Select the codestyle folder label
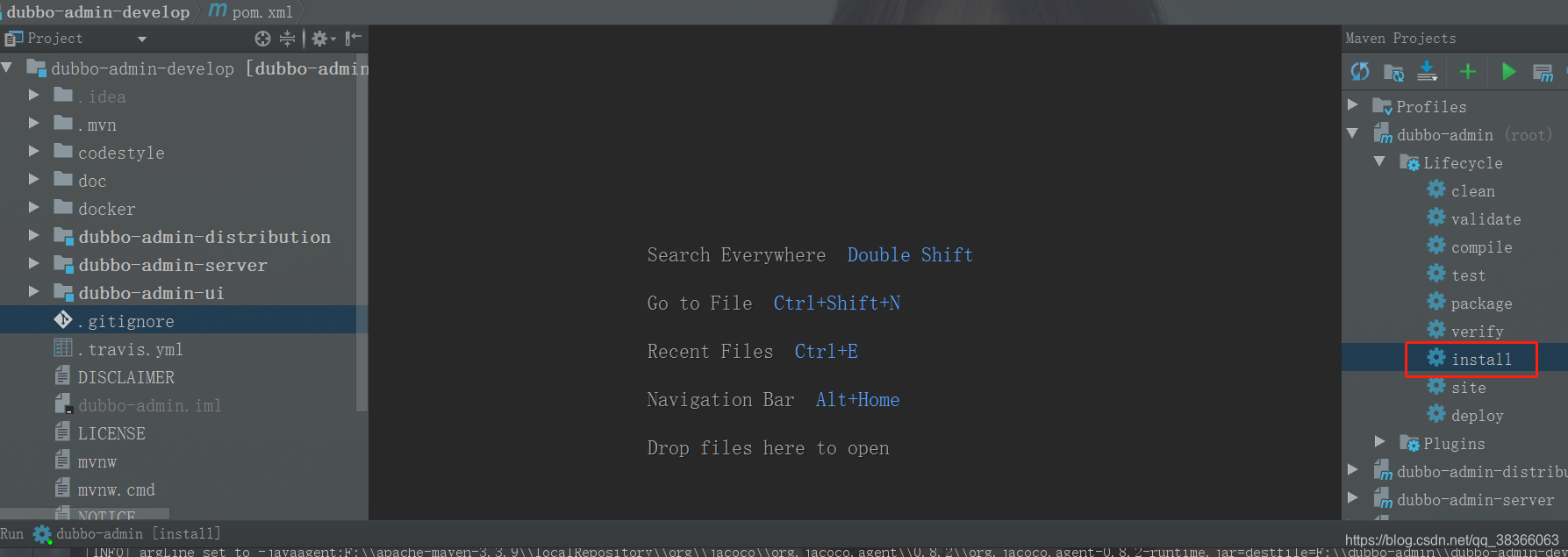 tap(121, 153)
